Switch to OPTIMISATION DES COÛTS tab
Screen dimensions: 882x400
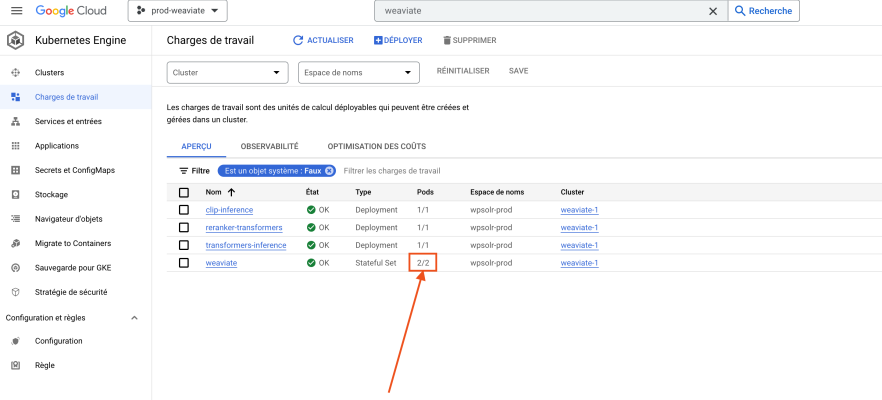pos(377,146)
